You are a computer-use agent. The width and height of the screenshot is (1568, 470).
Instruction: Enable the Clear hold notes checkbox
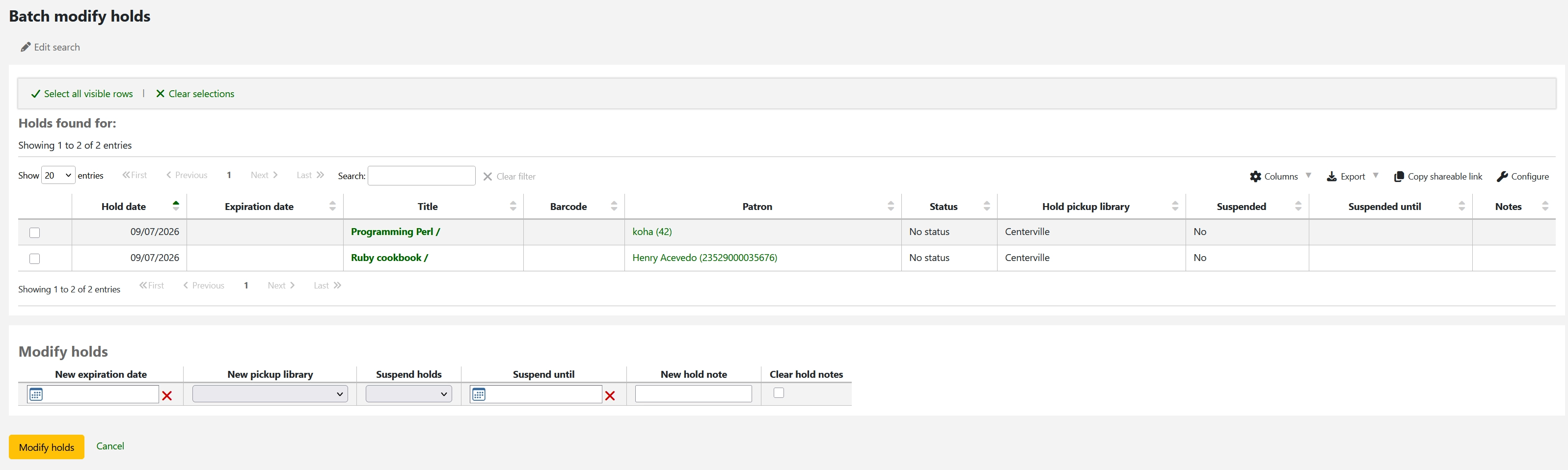coord(779,393)
